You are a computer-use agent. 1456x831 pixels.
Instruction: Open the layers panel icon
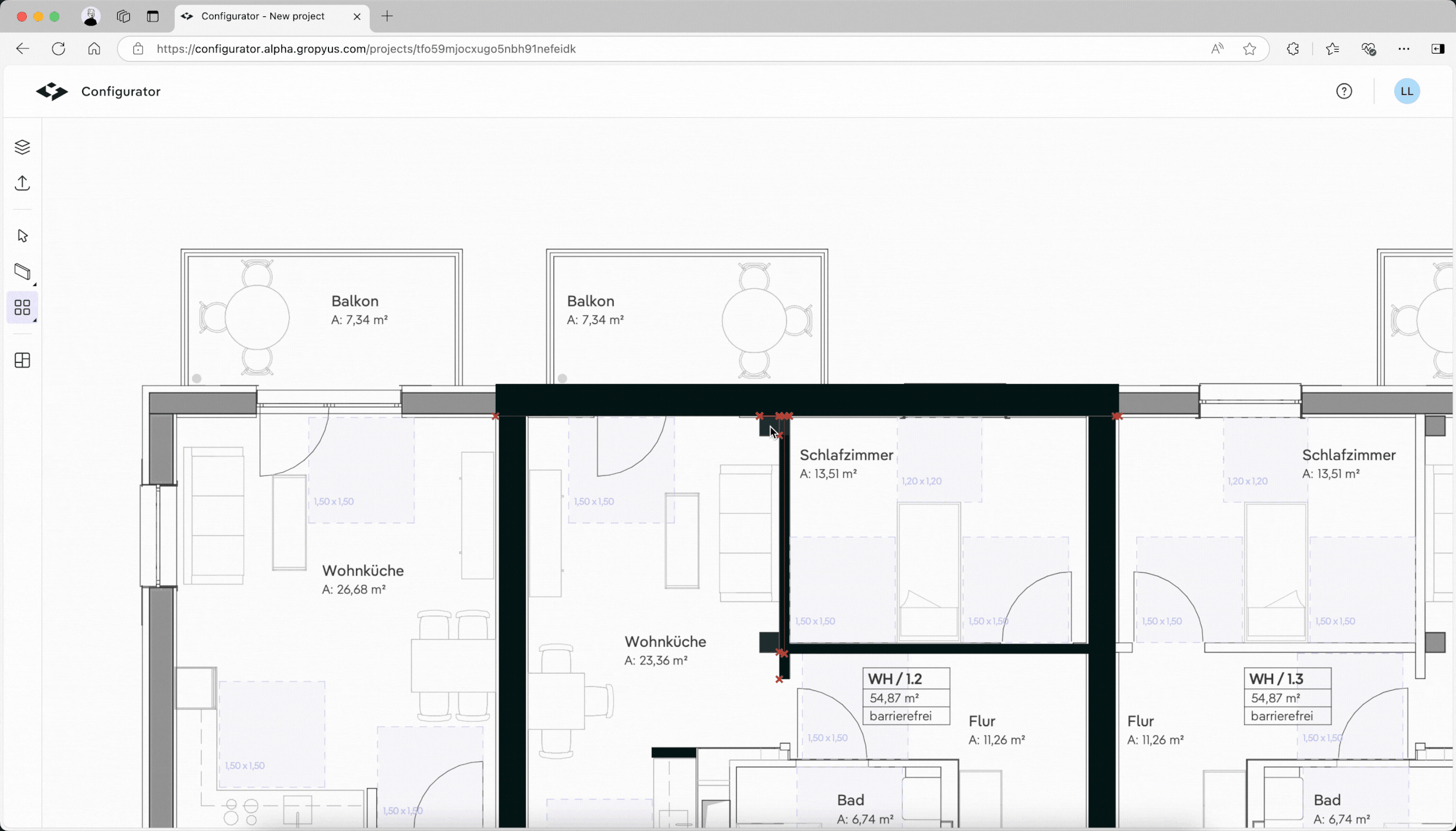pos(22,147)
